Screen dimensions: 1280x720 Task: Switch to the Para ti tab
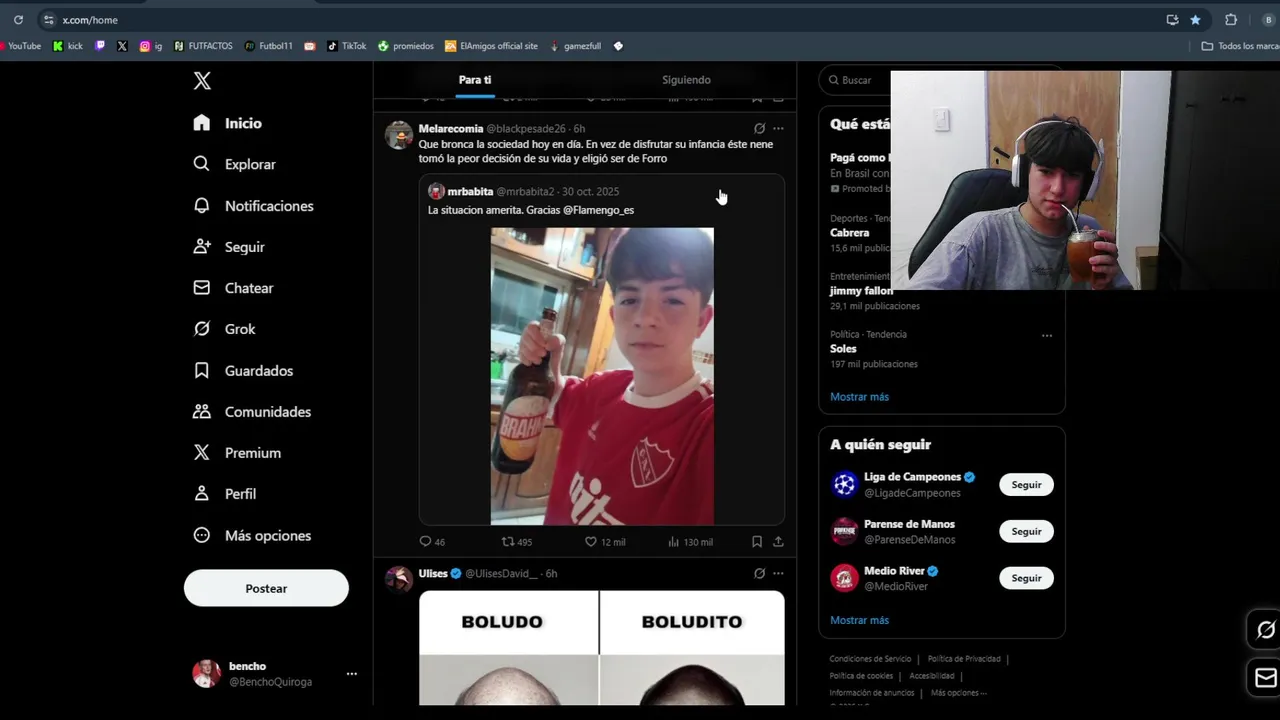click(475, 80)
